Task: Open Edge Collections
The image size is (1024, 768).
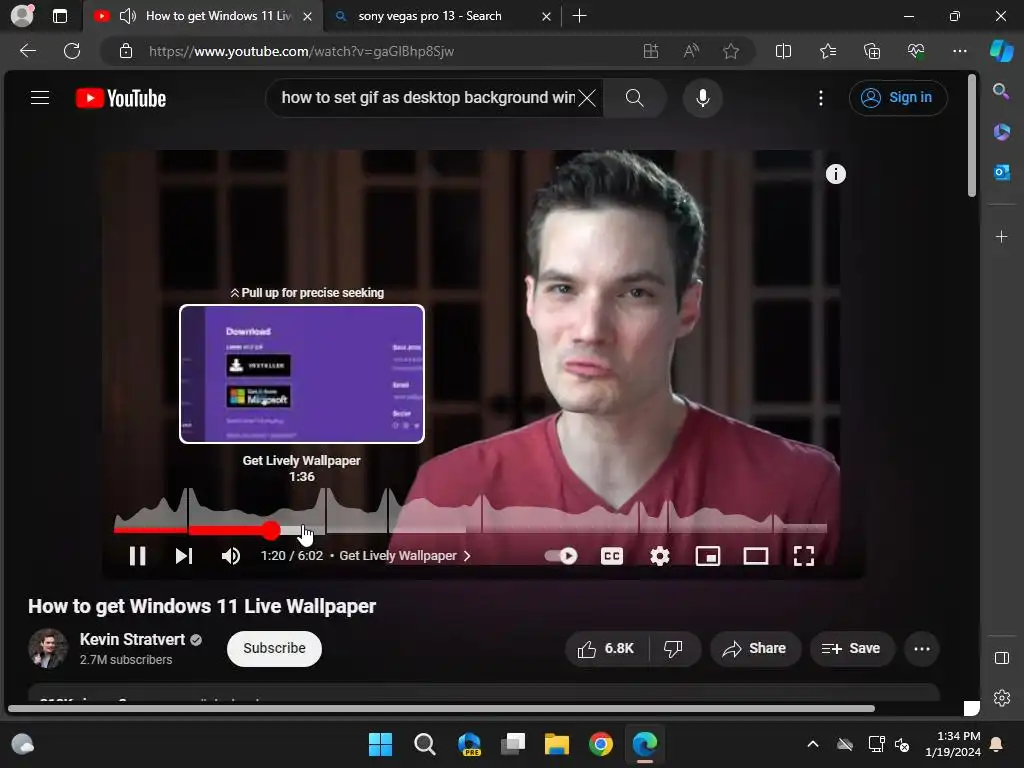Action: 872,51
